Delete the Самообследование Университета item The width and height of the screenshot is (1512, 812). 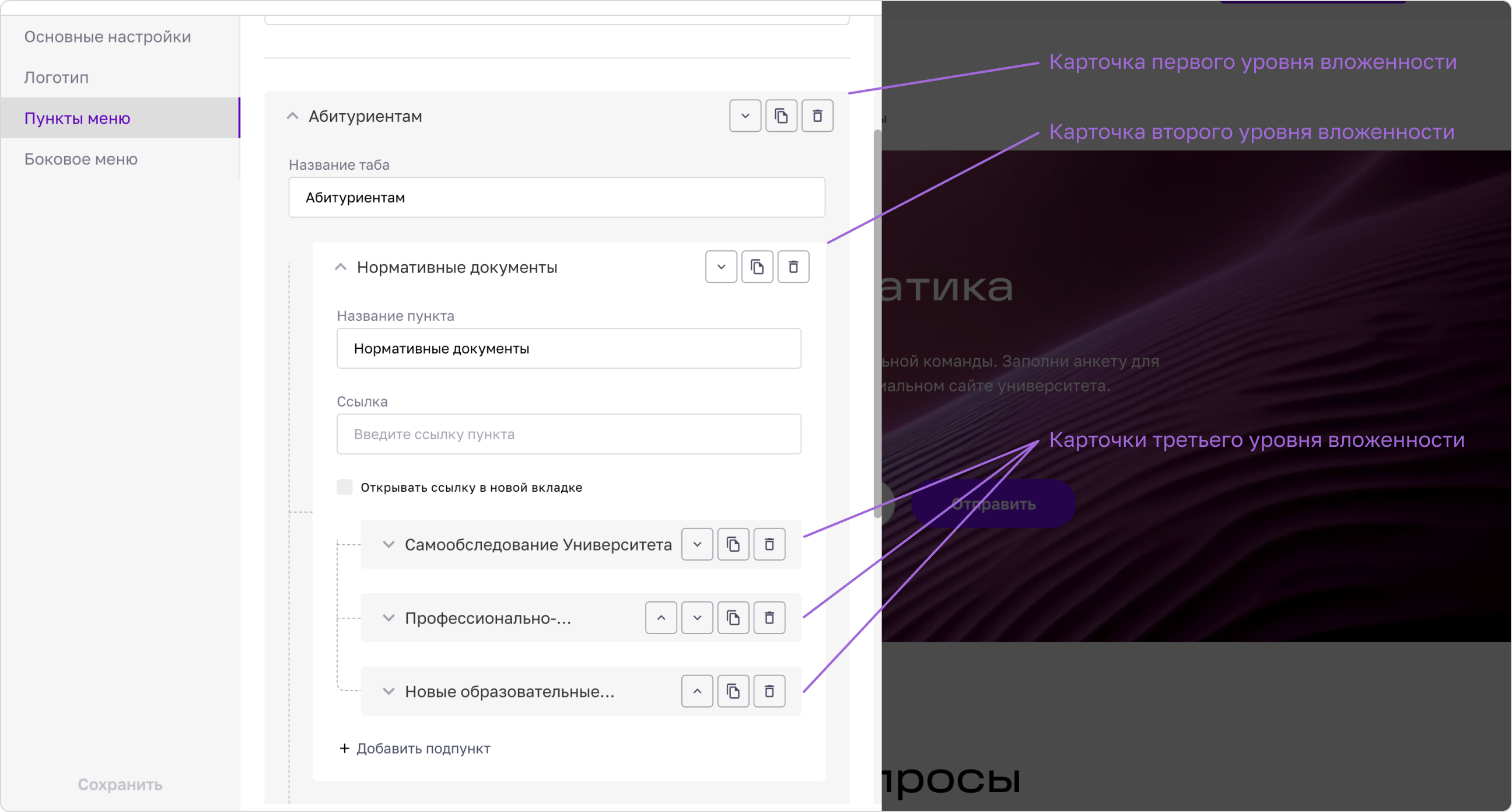769,544
